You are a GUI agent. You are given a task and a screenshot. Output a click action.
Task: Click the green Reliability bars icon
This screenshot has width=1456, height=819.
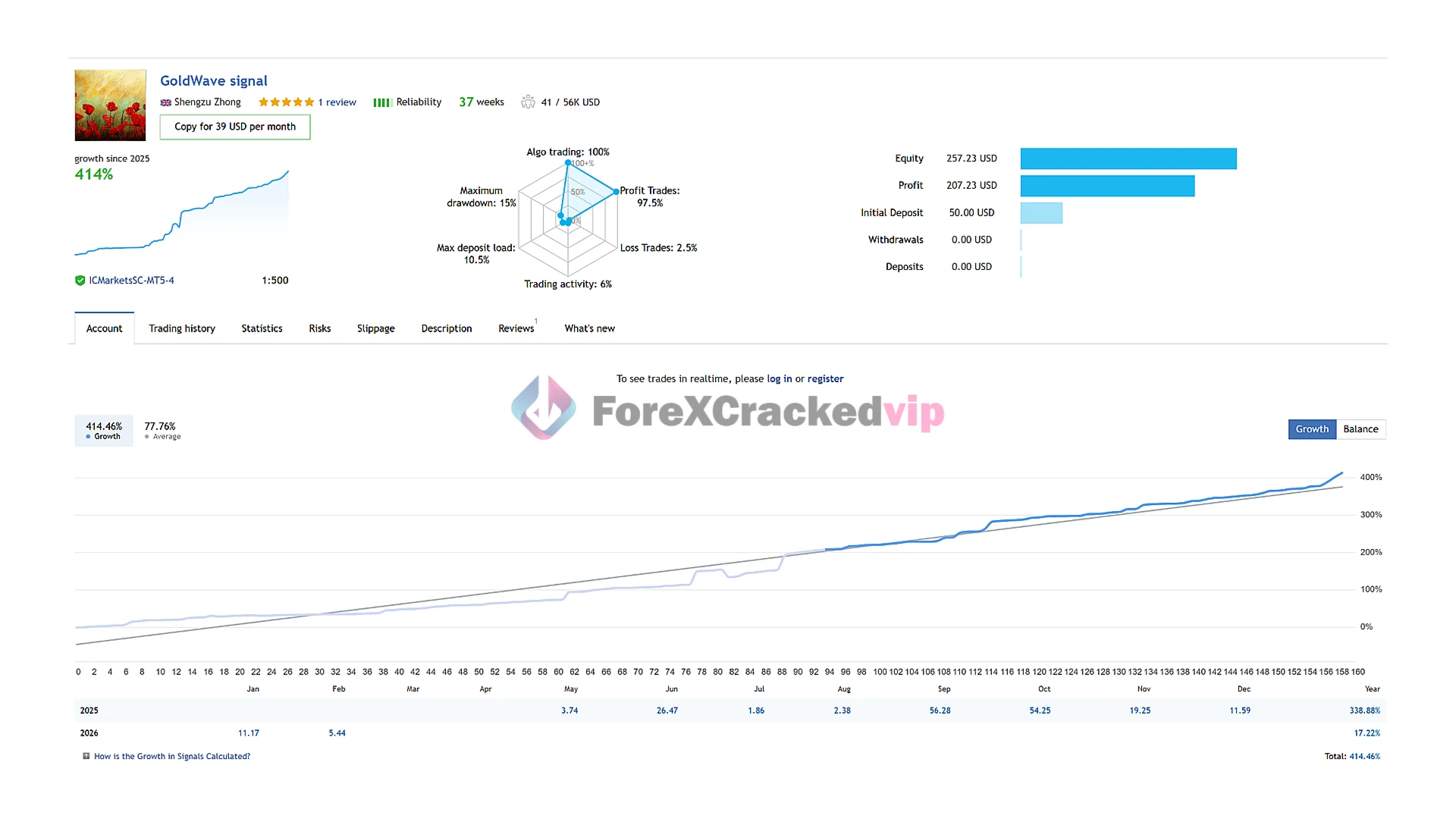click(382, 102)
